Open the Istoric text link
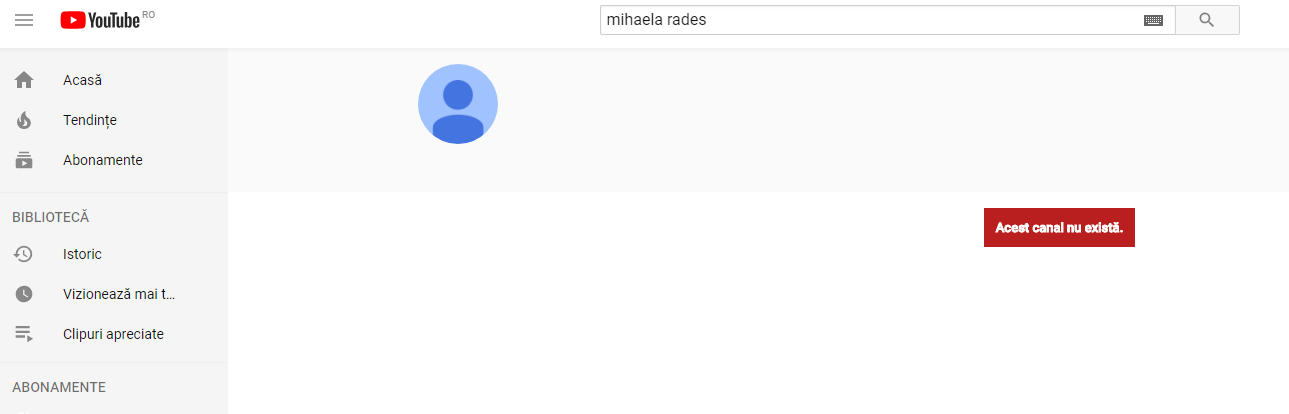 82,254
